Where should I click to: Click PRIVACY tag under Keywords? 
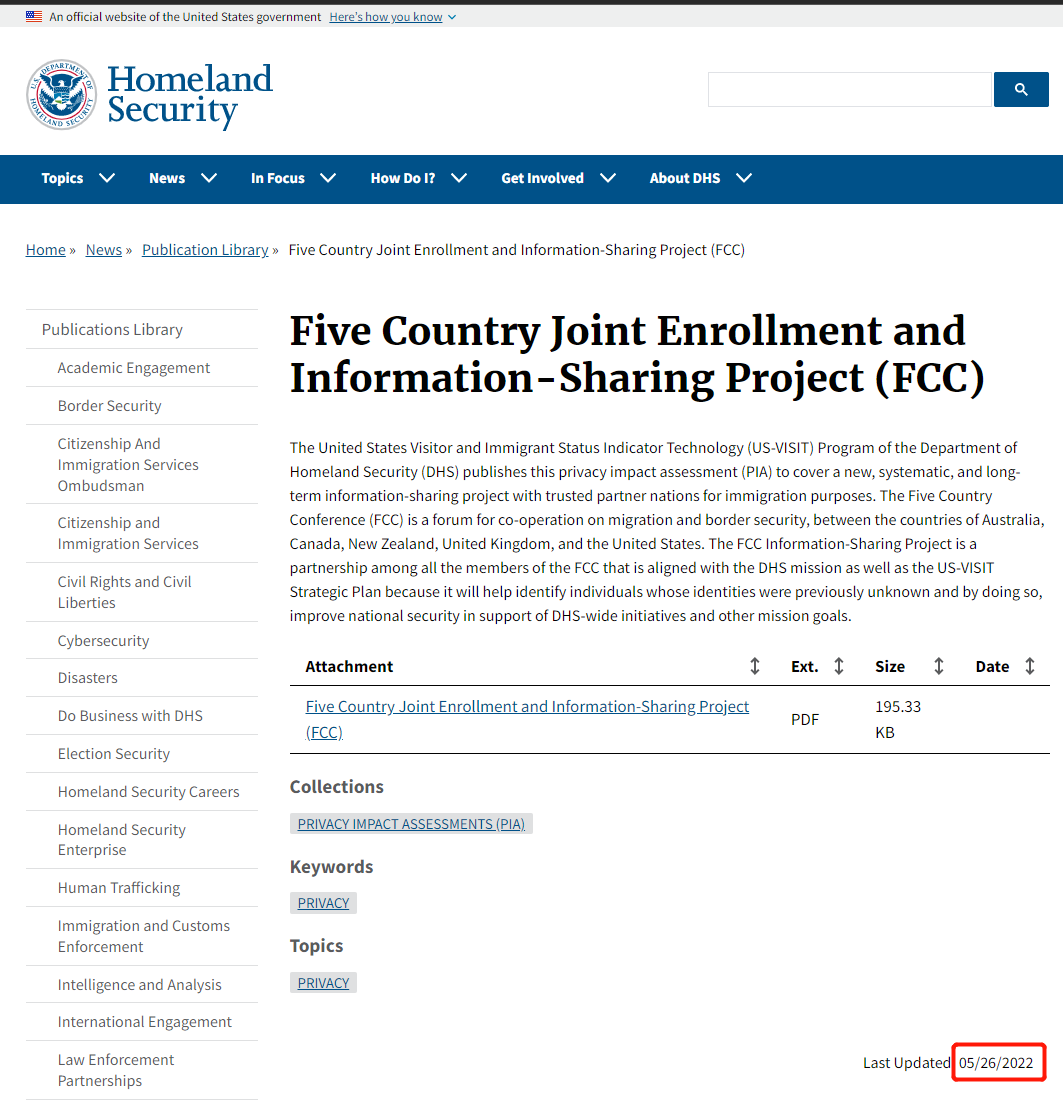[x=323, y=903]
